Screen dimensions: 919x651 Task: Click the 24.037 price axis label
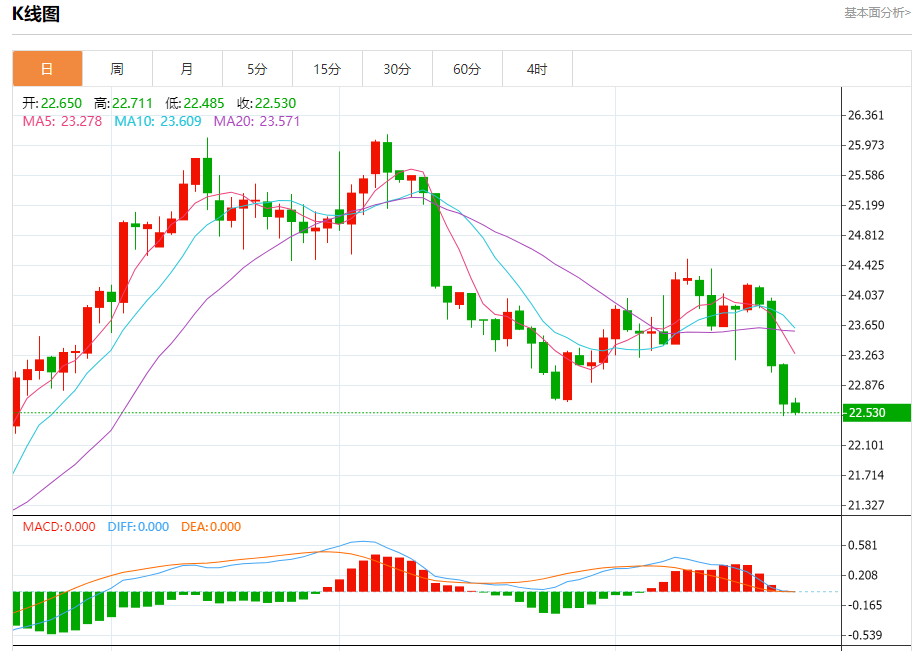click(866, 295)
